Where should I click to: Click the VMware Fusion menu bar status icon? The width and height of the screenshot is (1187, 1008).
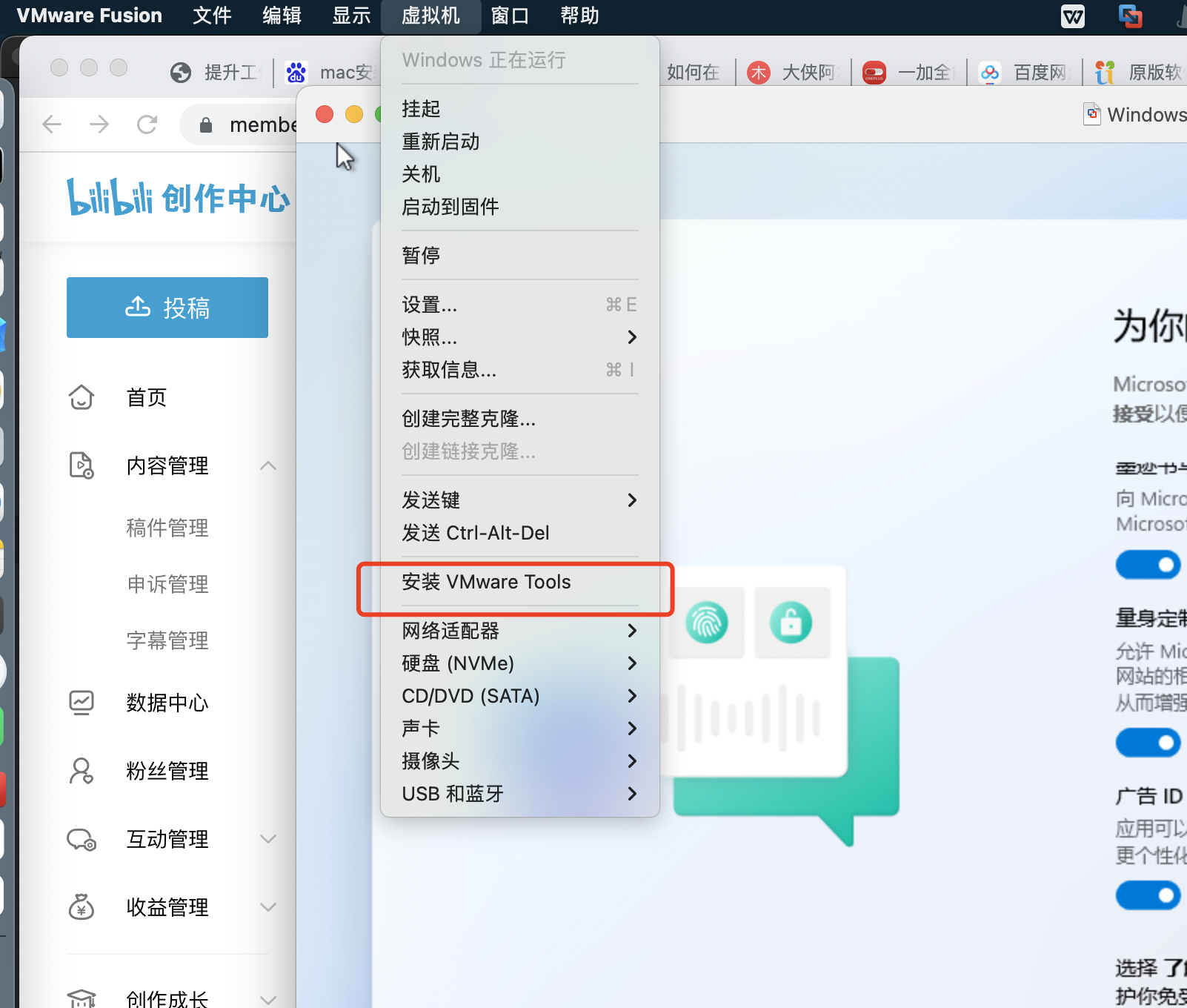pyautogui.click(x=1131, y=16)
